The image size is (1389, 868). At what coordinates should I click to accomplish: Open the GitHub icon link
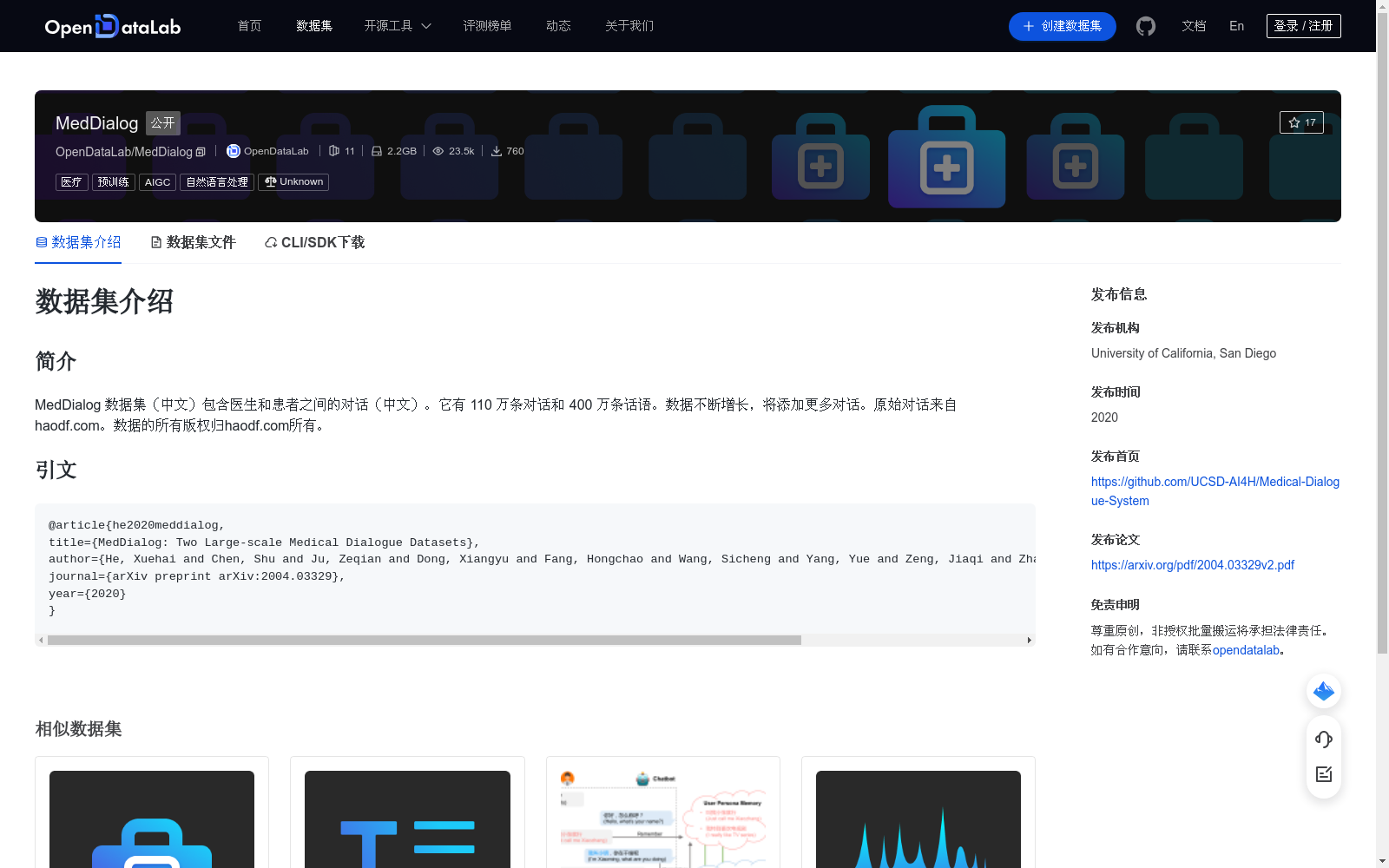pos(1146,26)
